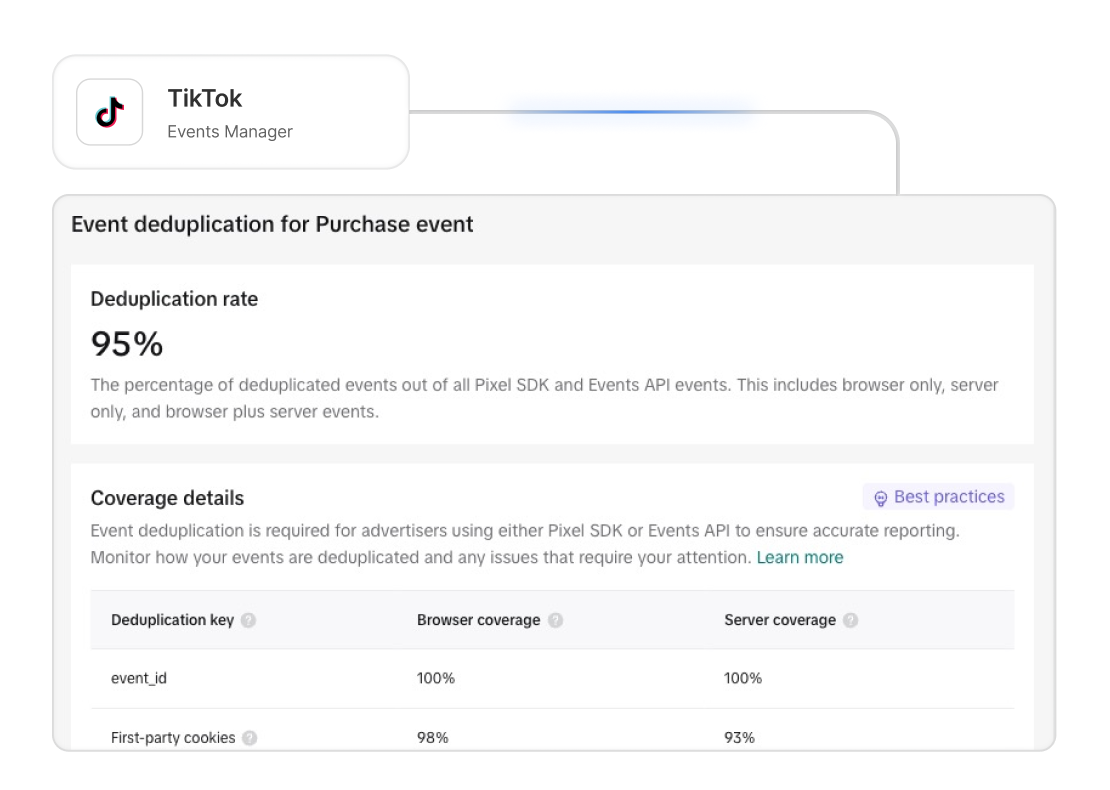
Task: Click the 98% browser coverage value
Action: [x=433, y=738]
